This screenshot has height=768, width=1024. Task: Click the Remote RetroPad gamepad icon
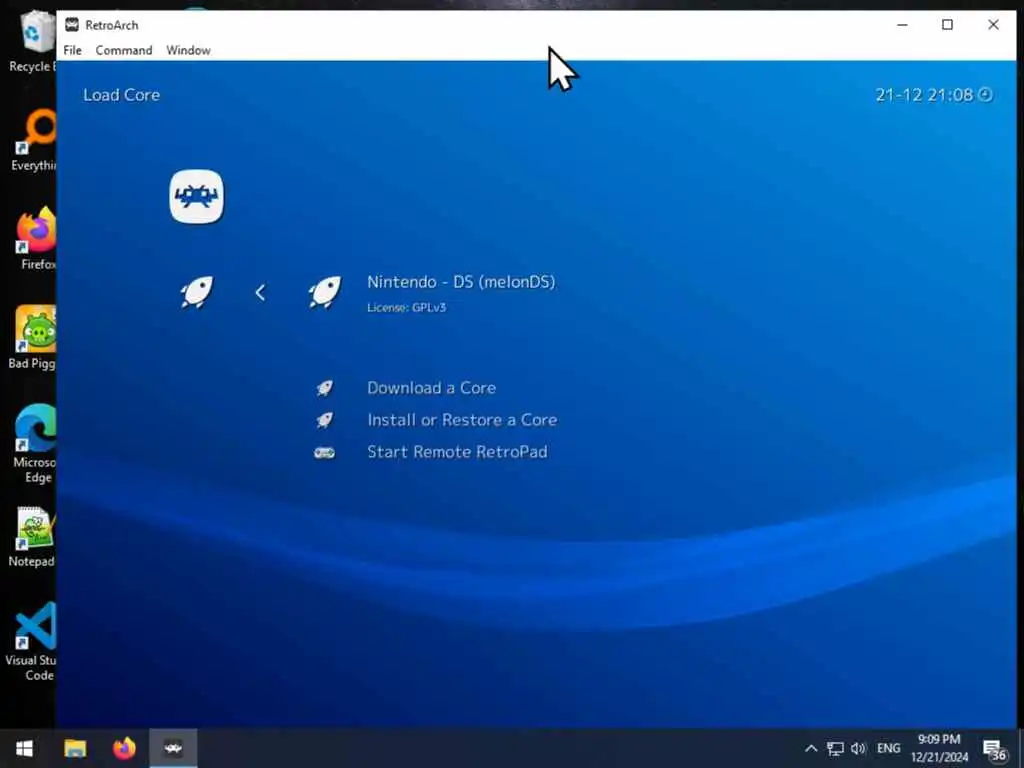click(325, 453)
